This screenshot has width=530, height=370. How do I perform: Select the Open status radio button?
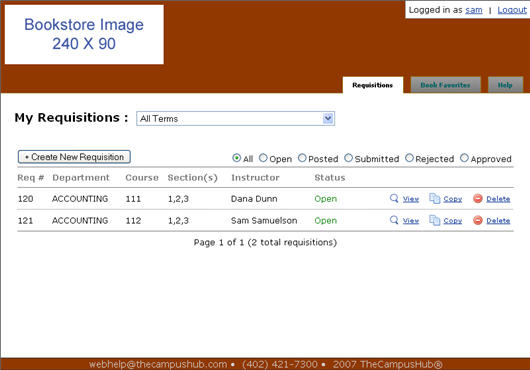(x=263, y=158)
